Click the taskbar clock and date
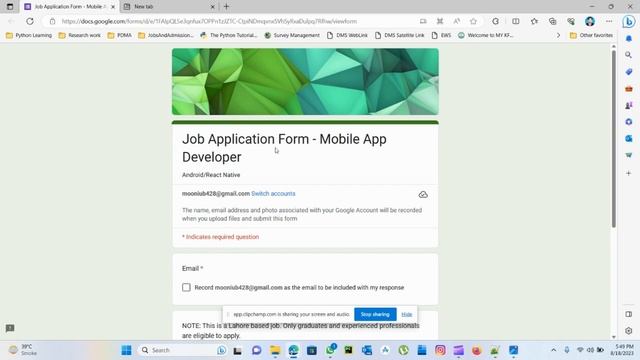Screen dimensions: 640x360 click(x=622, y=350)
